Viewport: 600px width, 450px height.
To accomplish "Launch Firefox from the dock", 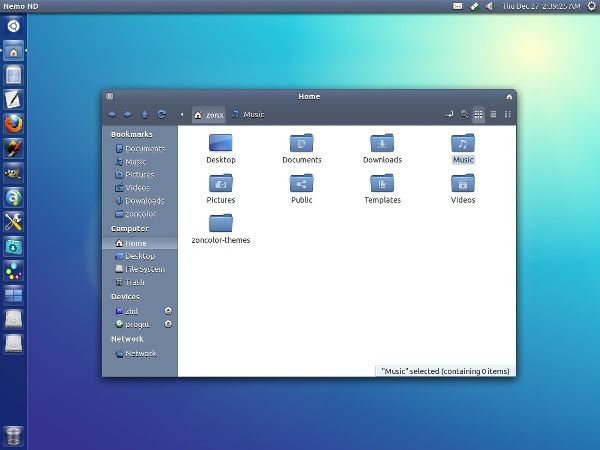I will pos(14,124).
